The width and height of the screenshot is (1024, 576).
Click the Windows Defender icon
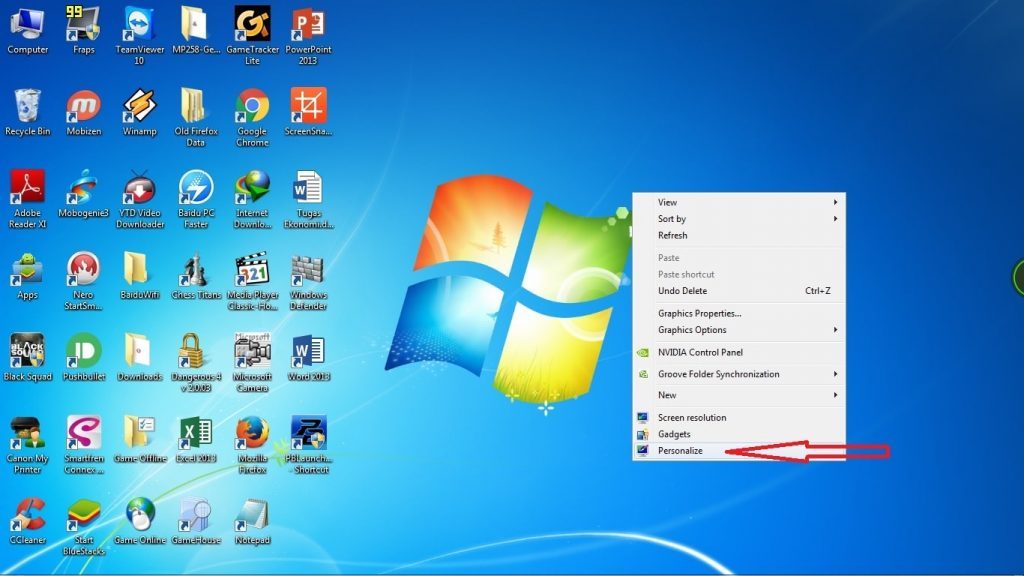[x=308, y=269]
